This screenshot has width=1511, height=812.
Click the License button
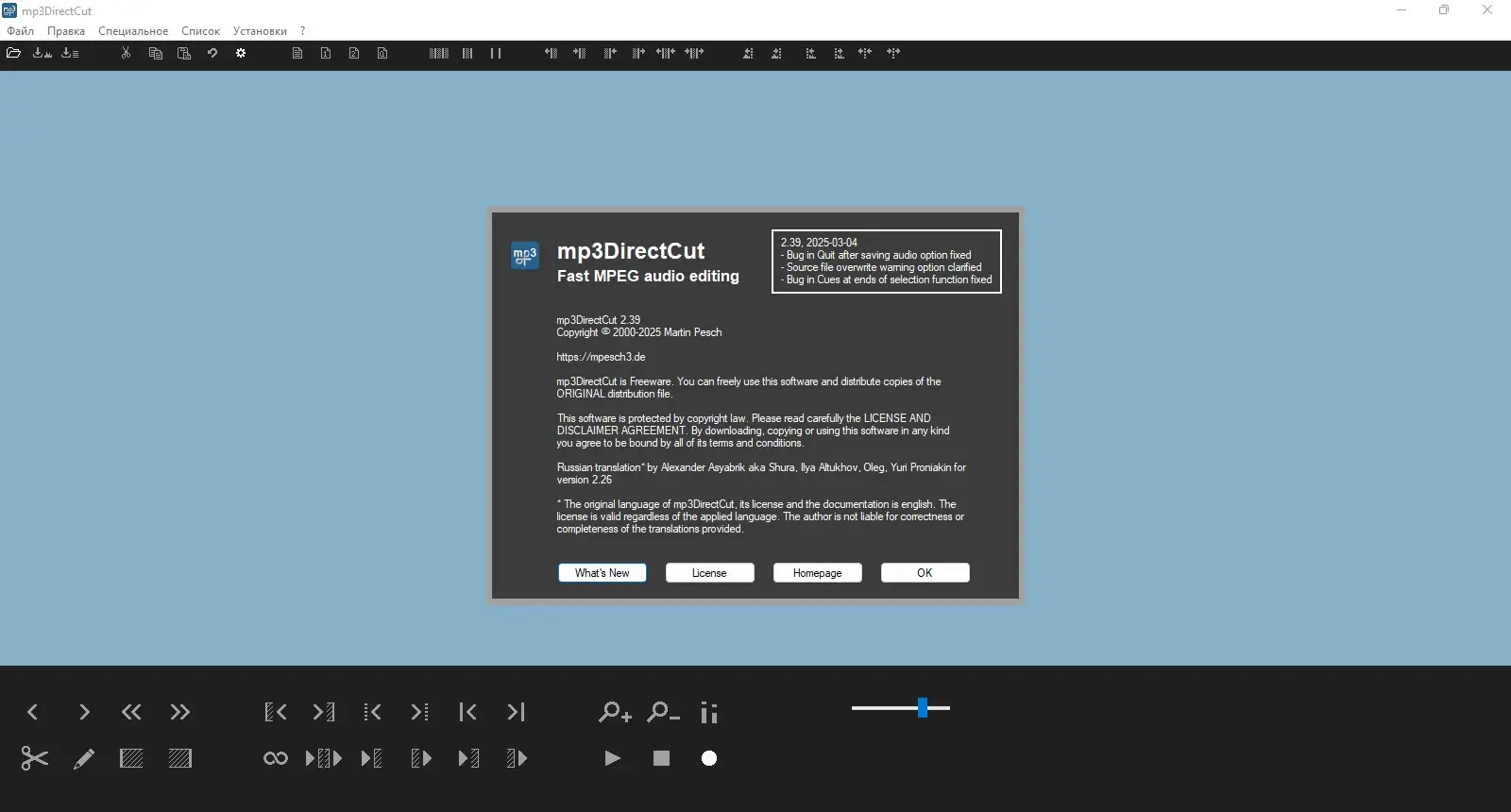click(710, 573)
